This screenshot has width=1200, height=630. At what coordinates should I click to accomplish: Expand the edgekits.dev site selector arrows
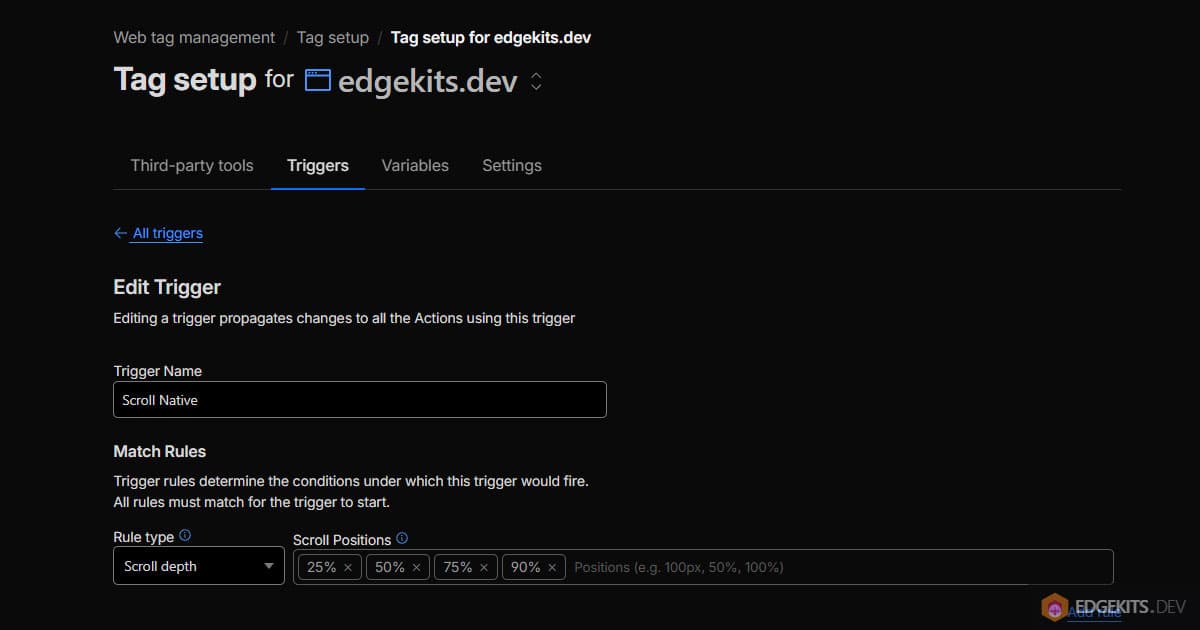tap(536, 81)
